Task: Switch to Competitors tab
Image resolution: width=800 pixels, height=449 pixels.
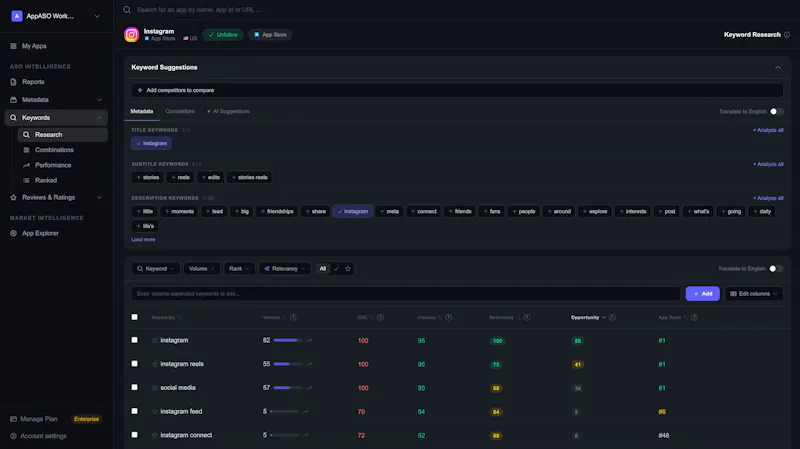Action: [x=180, y=111]
